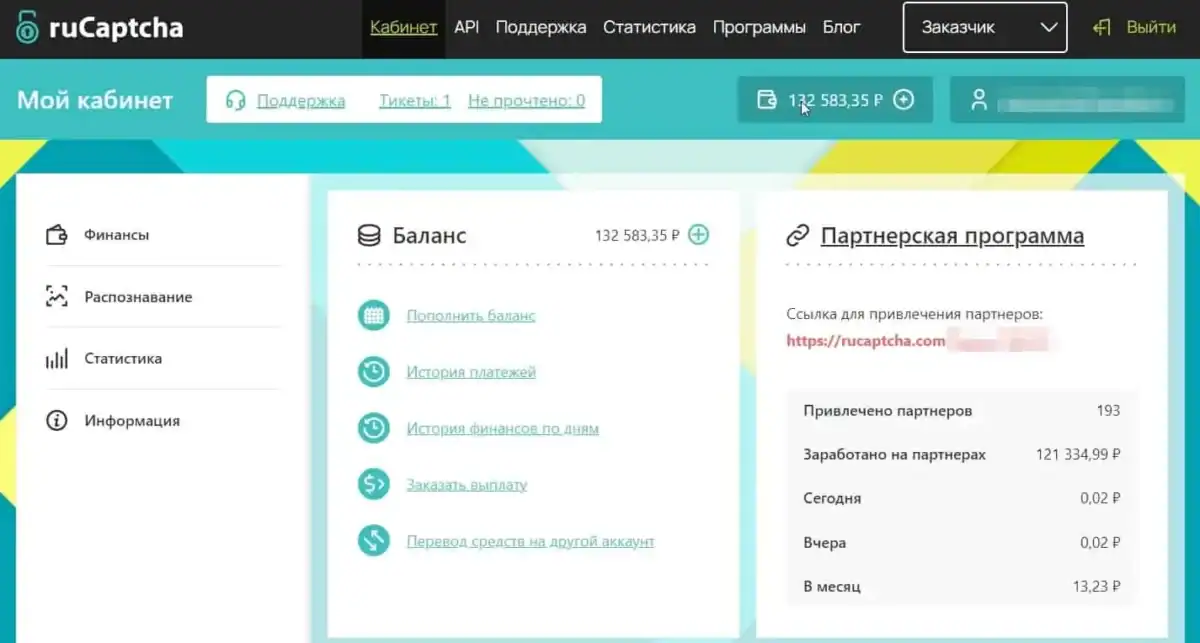Click the green plus beside Баланс amount
This screenshot has height=643, width=1200.
[x=699, y=235]
